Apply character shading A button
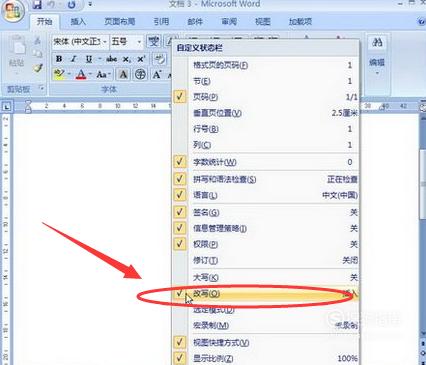The height and width of the screenshot is (365, 426). (123, 74)
